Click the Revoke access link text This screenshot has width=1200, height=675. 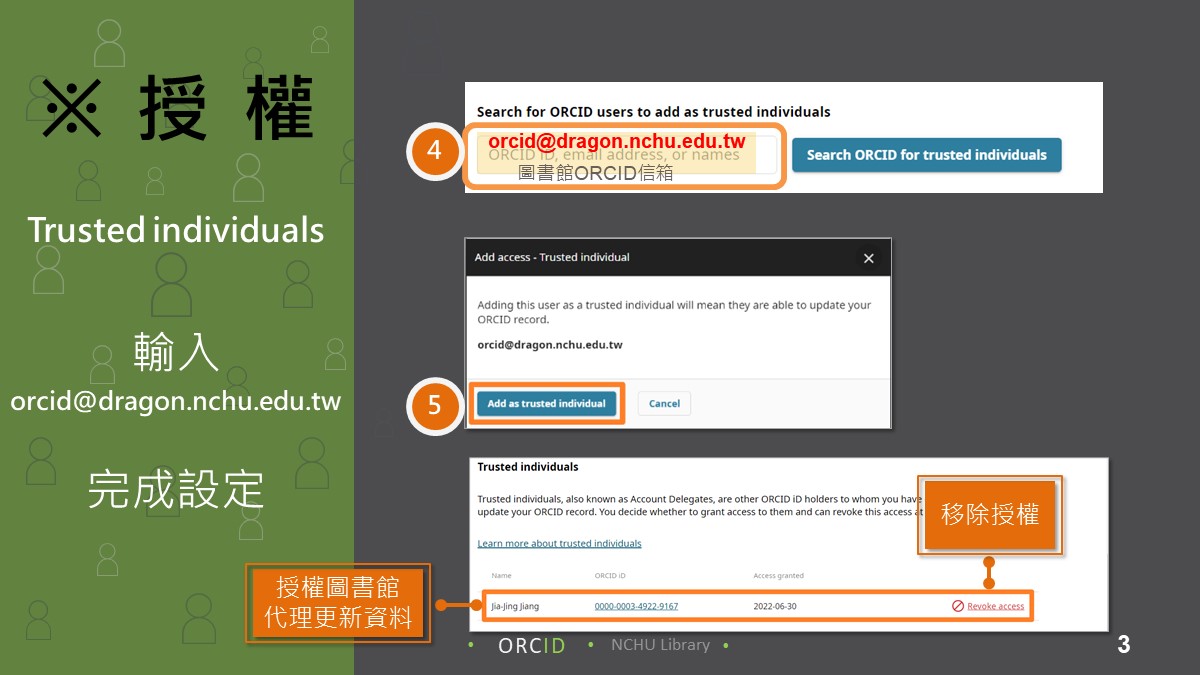[x=995, y=606]
